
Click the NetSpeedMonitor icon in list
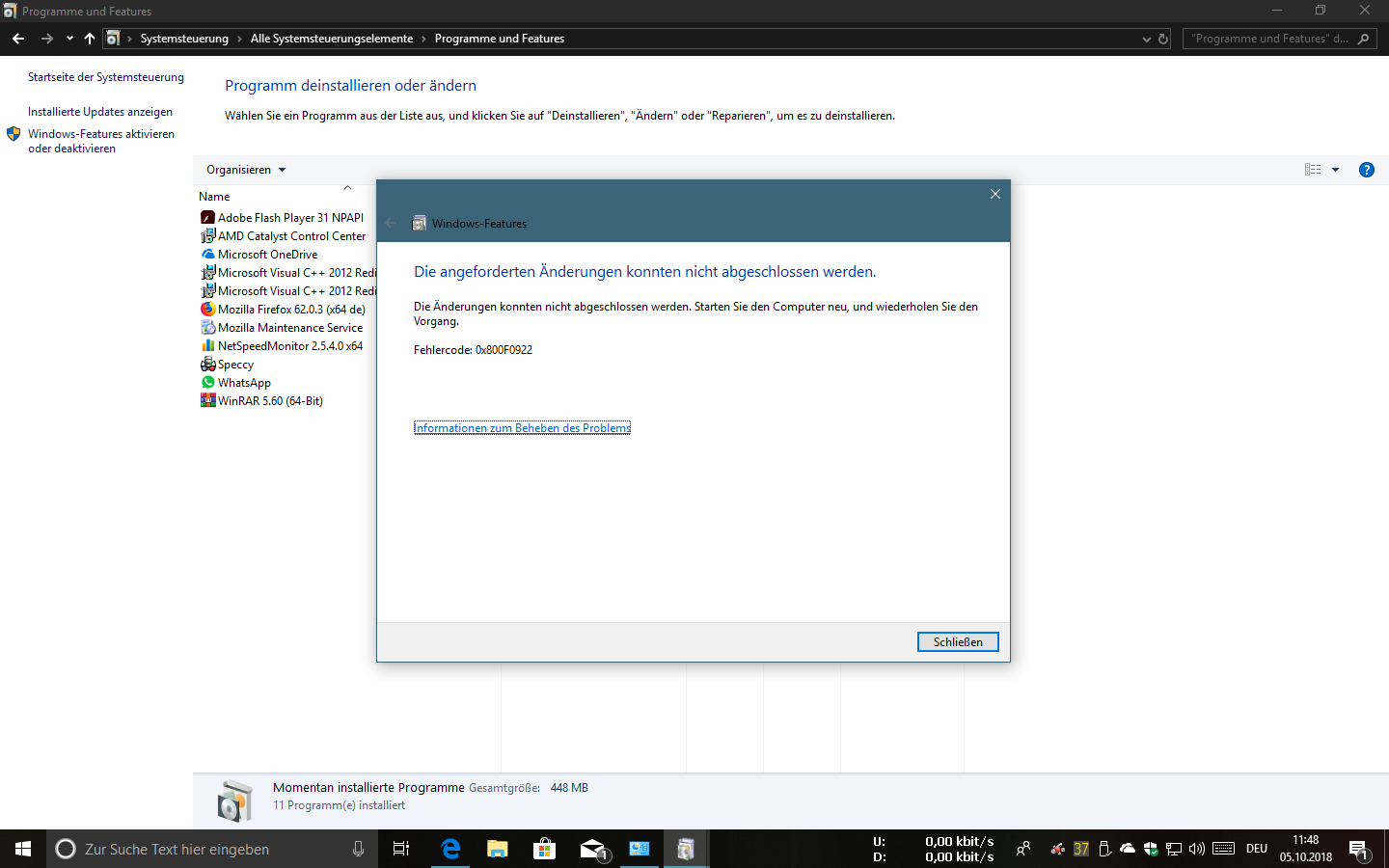point(207,346)
